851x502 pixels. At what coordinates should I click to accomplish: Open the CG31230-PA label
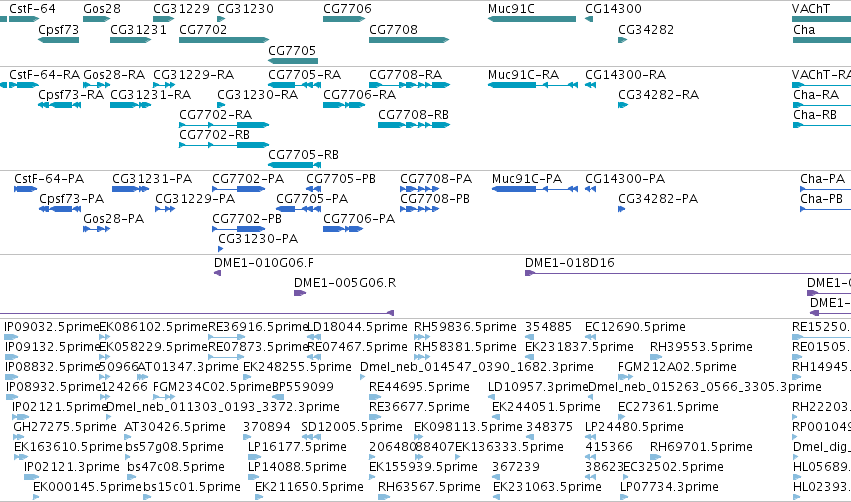[258, 239]
